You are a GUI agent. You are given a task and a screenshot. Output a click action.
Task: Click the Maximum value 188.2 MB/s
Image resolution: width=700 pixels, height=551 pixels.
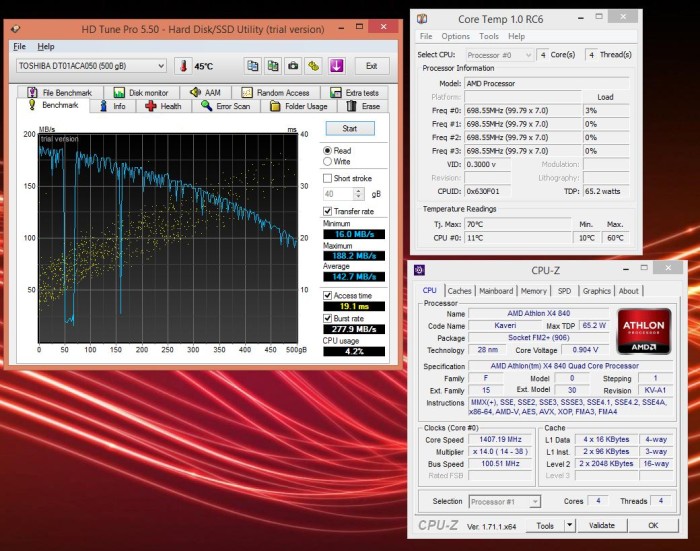pyautogui.click(x=354, y=256)
